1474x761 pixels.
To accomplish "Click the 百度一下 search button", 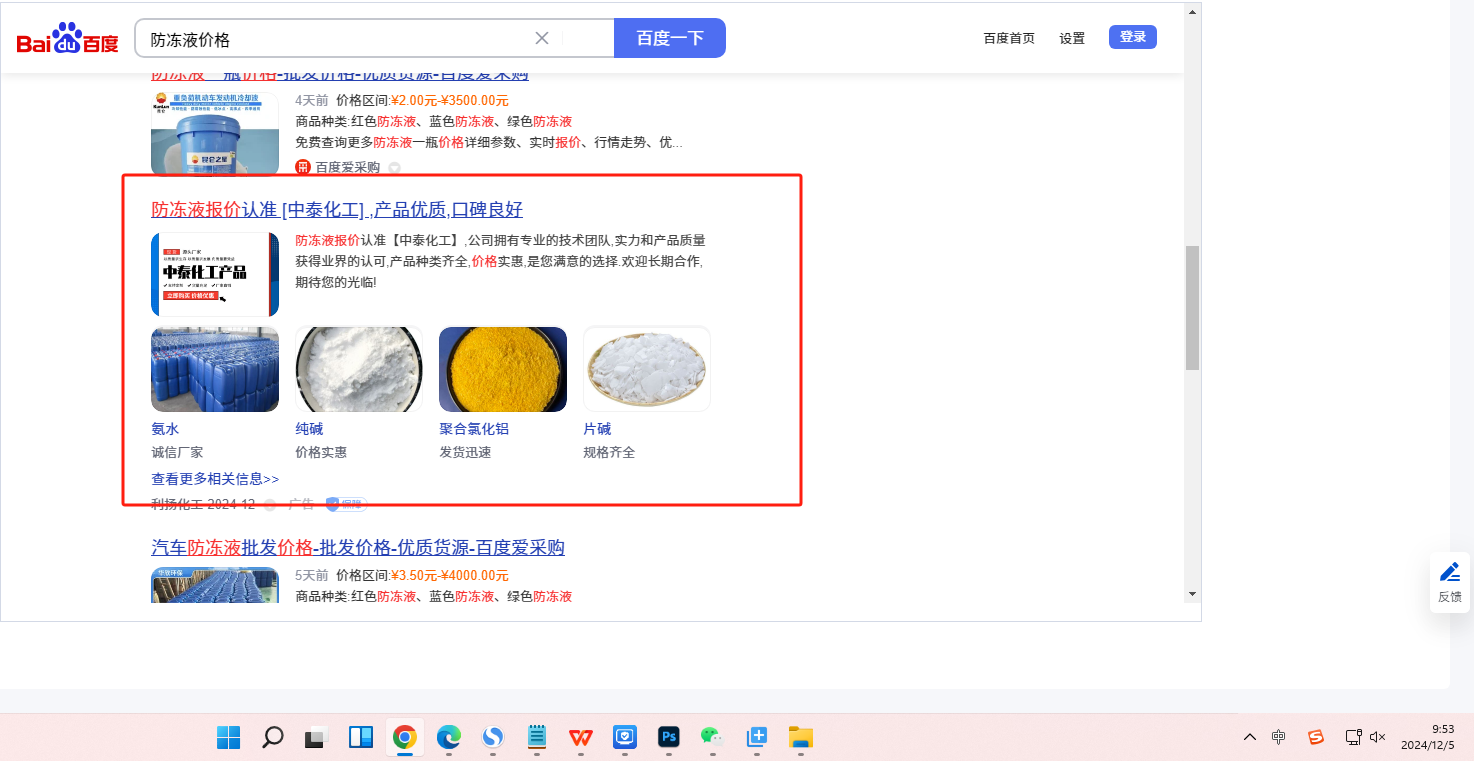I will tap(670, 38).
